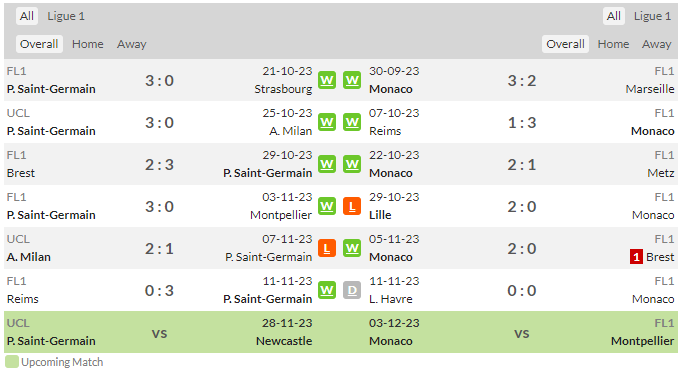682x383 pixels.
Task: Switch to right-side Ligue 1 filter
Action: tap(652, 16)
